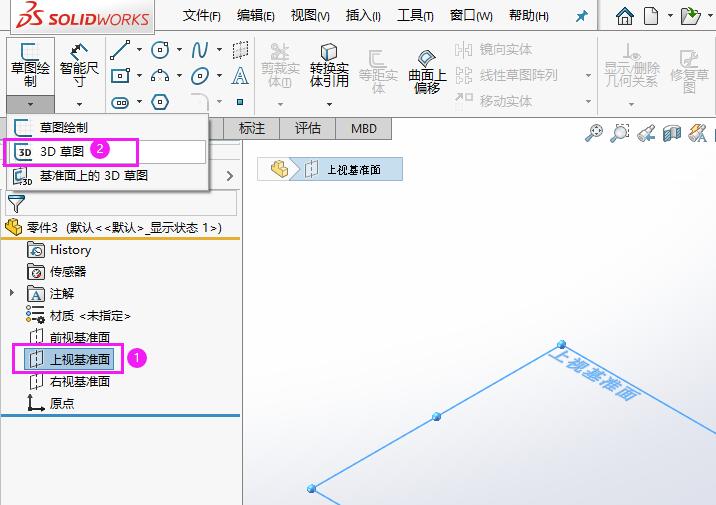Choose 草图绘制 from the dropdown list
This screenshot has width=716, height=505.
108,127
